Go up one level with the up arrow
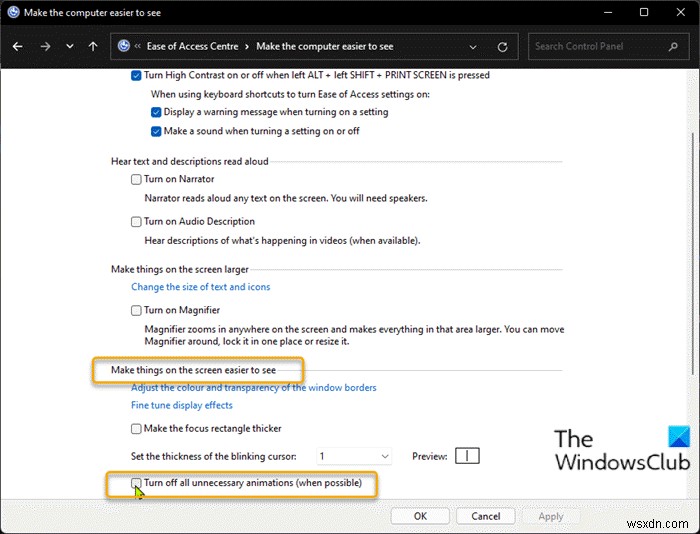 pyautogui.click(x=93, y=46)
